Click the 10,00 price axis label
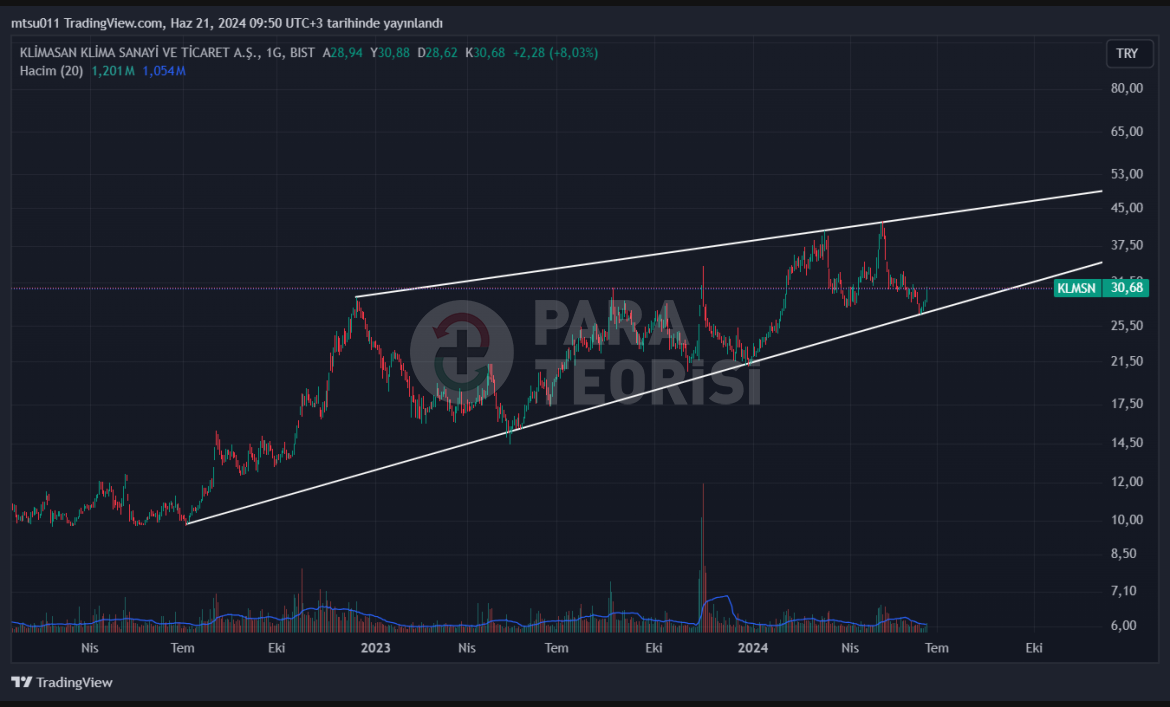Screen dimensions: 1170x707 pyautogui.click(x=1127, y=520)
